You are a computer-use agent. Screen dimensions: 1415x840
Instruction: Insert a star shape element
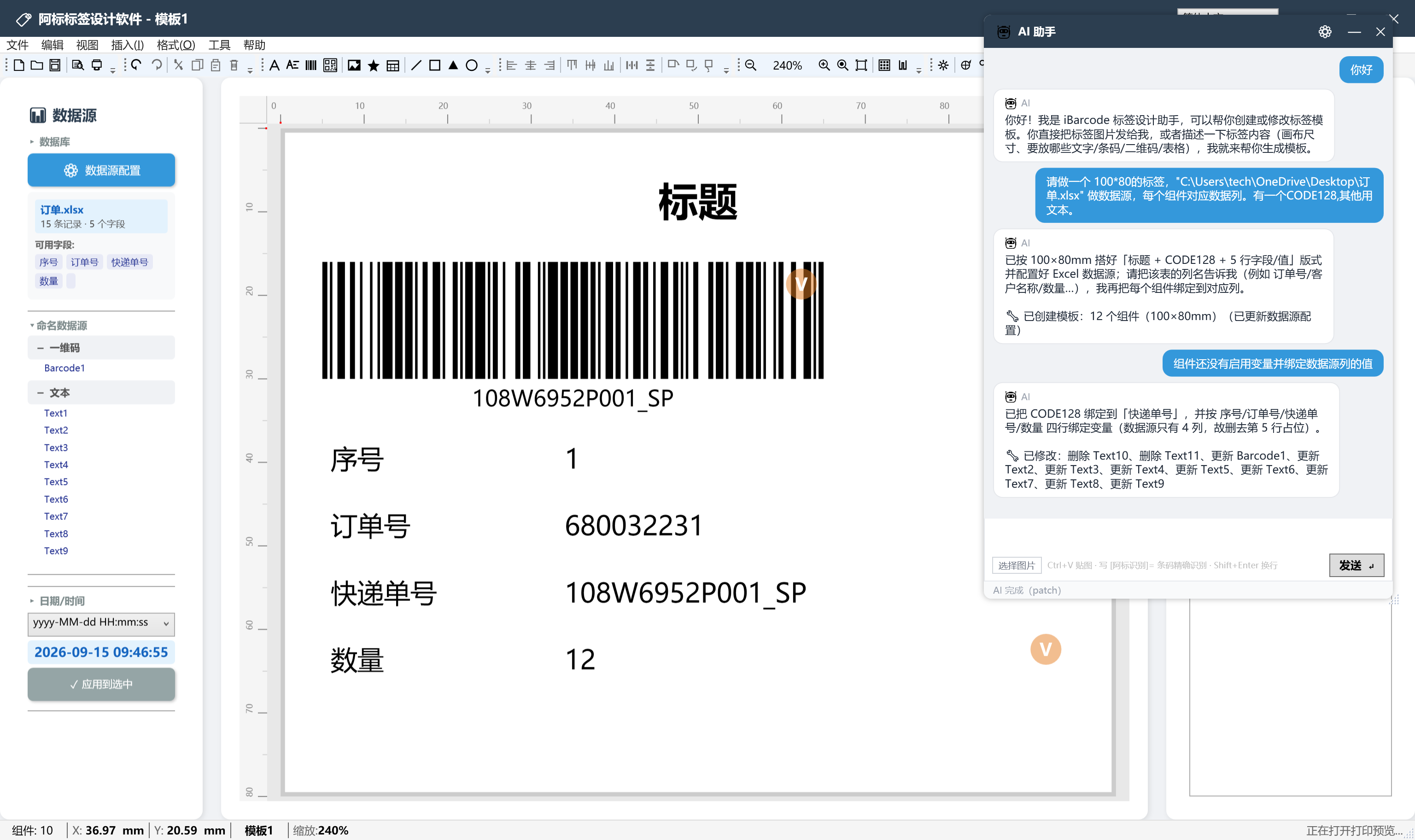click(x=374, y=65)
